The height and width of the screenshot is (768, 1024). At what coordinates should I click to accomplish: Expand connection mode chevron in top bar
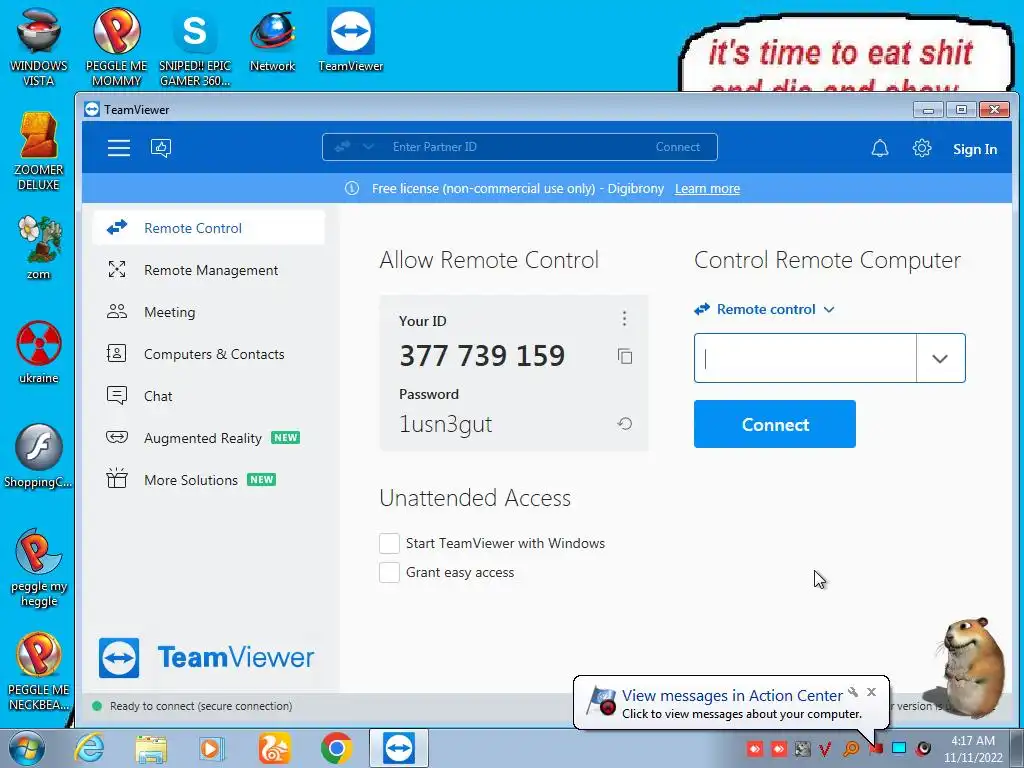pos(368,147)
